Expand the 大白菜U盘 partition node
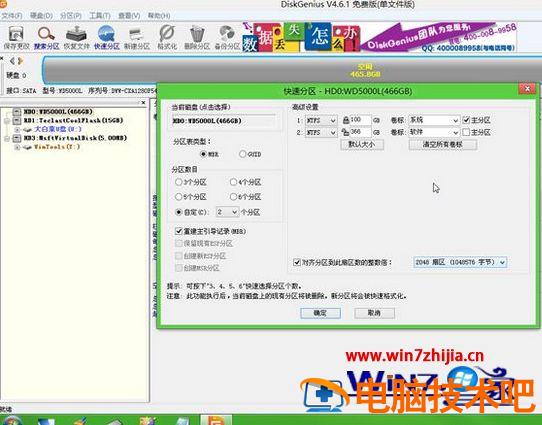The width and height of the screenshot is (542, 425). [17, 129]
